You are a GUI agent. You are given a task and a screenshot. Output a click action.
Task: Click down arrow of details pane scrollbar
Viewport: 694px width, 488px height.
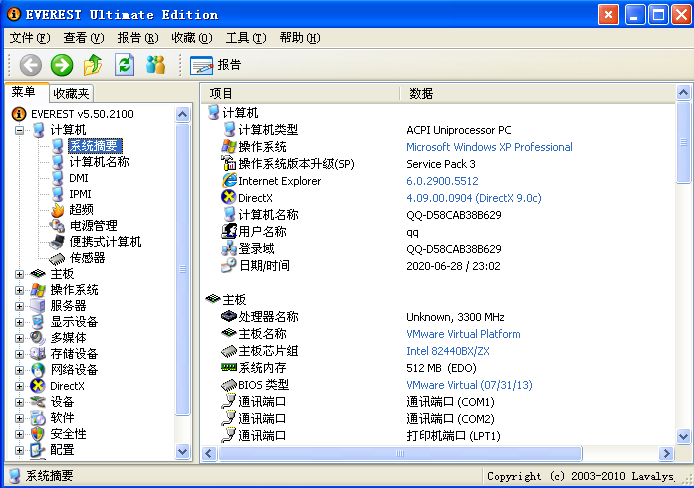[683, 436]
